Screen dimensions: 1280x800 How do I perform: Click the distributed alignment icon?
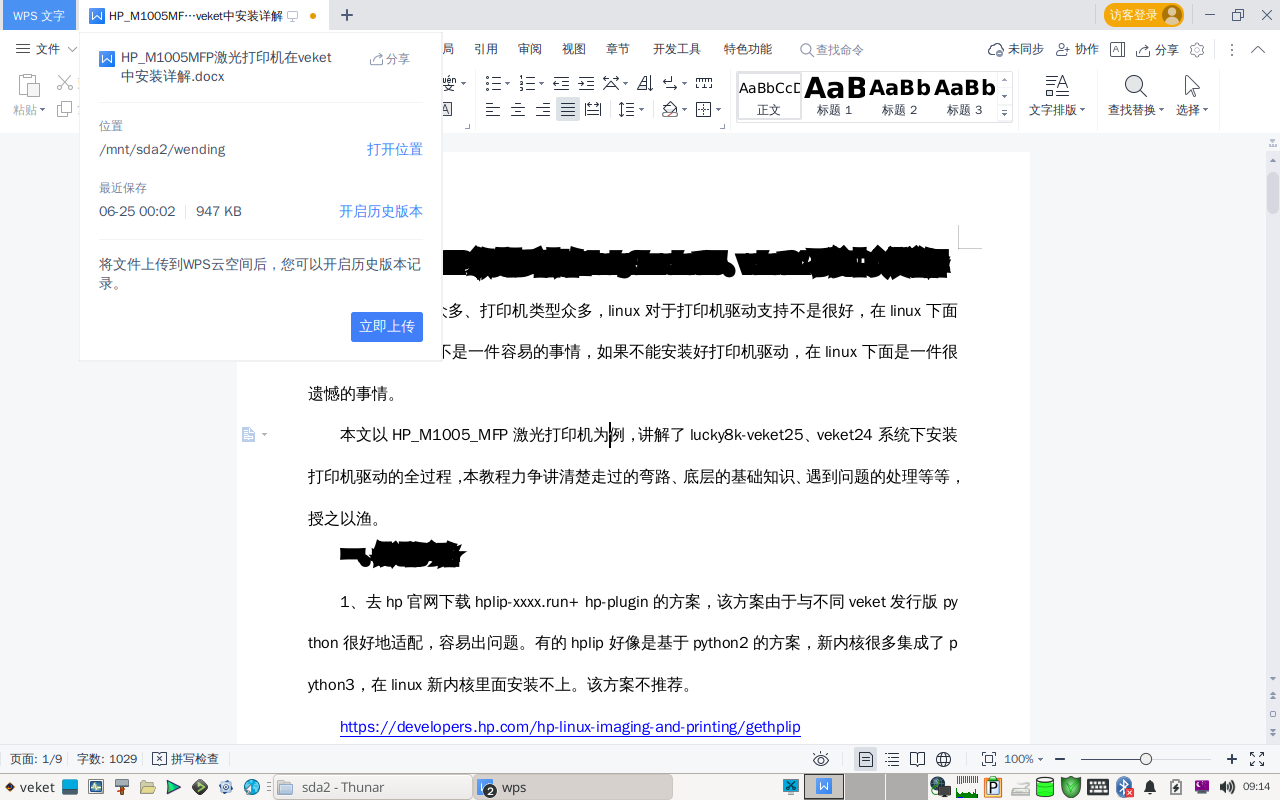click(593, 110)
